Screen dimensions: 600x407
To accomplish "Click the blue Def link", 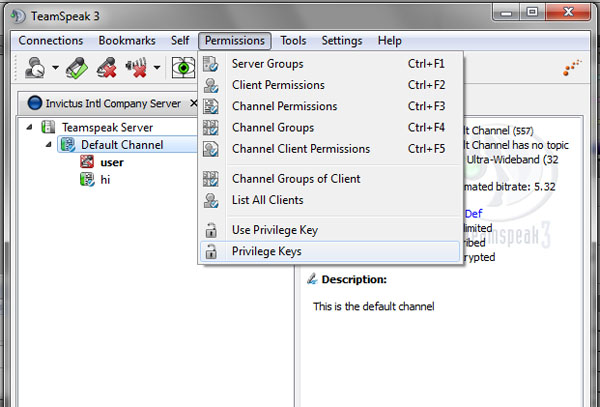I will tap(474, 213).
